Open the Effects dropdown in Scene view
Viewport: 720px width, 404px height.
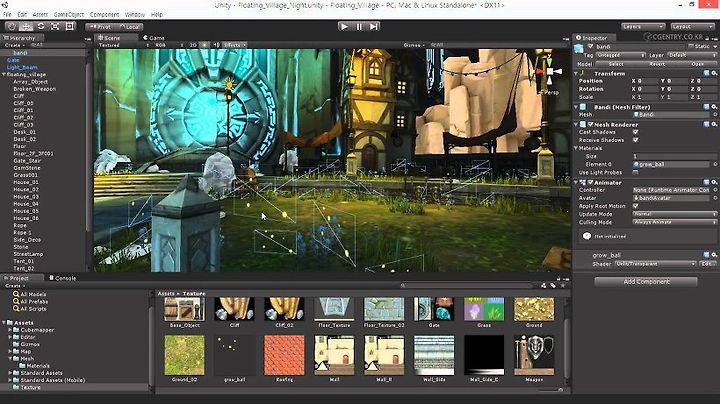(235, 45)
